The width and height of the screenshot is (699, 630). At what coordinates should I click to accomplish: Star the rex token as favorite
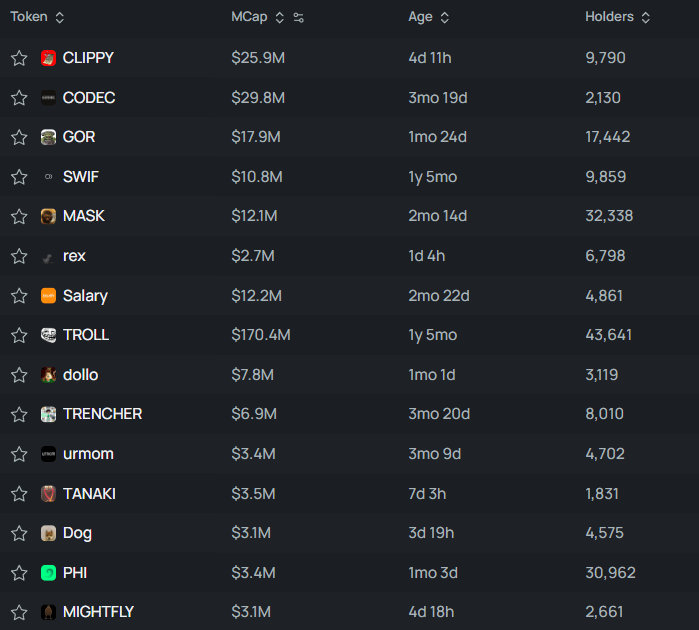click(x=19, y=256)
